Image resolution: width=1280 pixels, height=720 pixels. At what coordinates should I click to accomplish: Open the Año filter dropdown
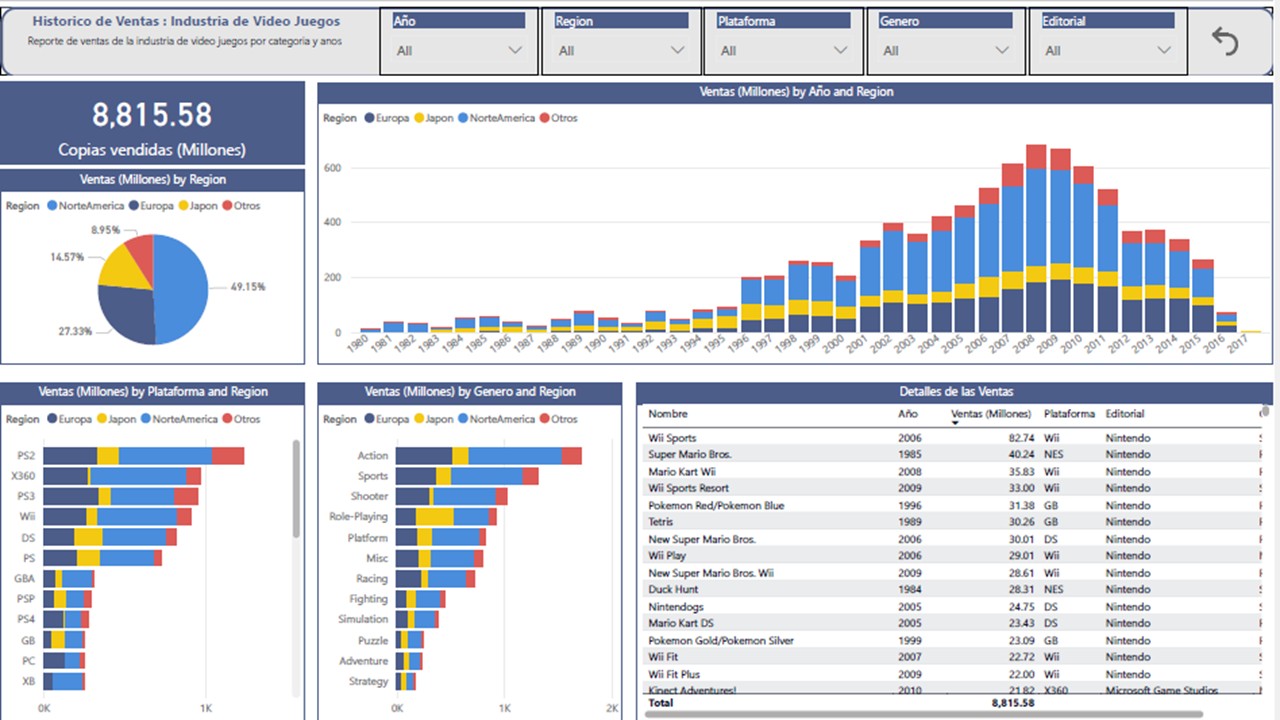[459, 51]
